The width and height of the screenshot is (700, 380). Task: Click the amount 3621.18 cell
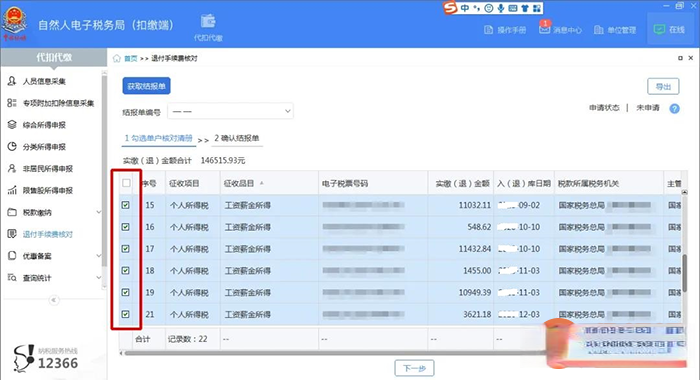477,315
